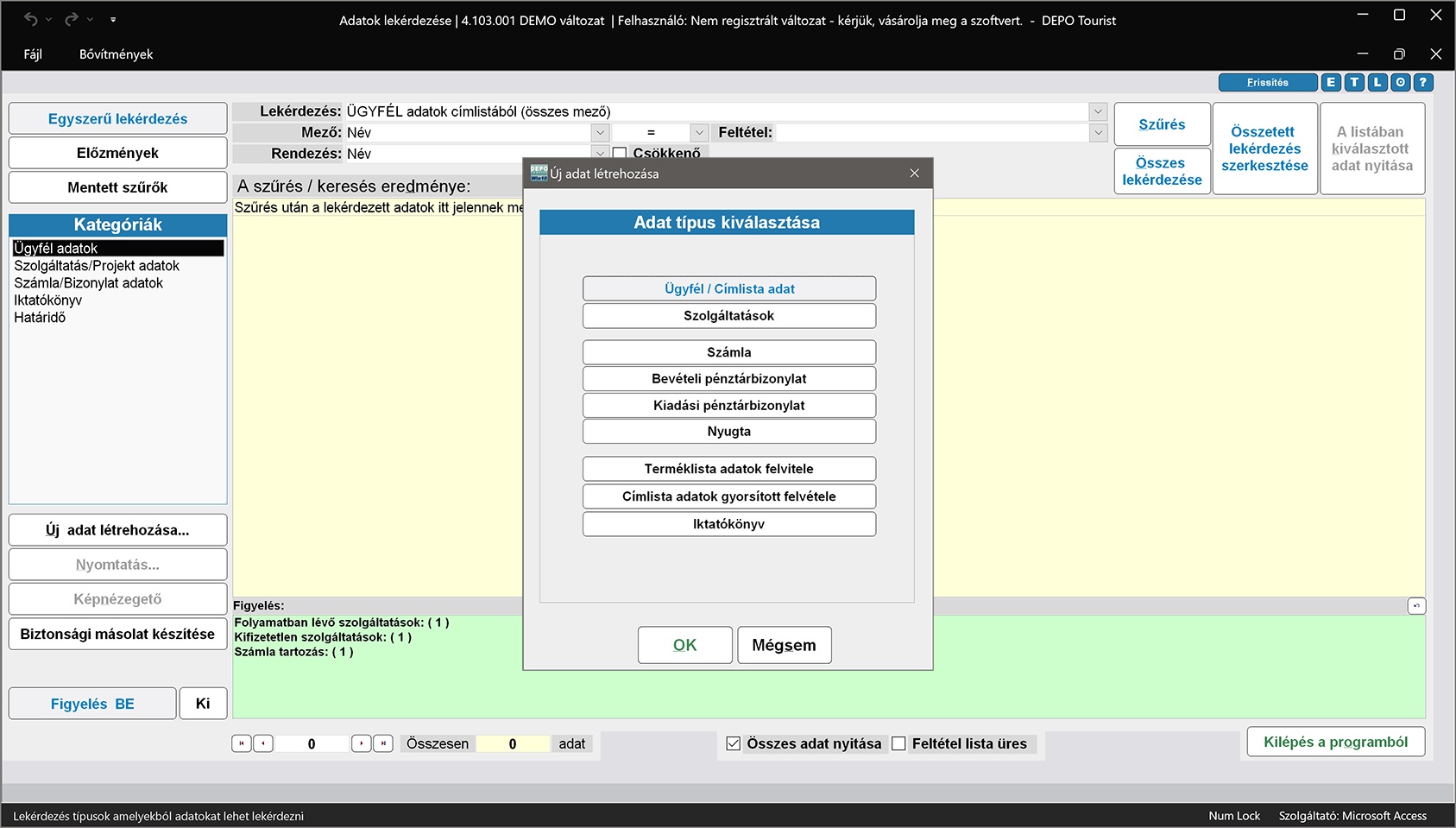Click the T shortcut icon button
Viewport: 1456px width, 828px height.
[x=1354, y=83]
